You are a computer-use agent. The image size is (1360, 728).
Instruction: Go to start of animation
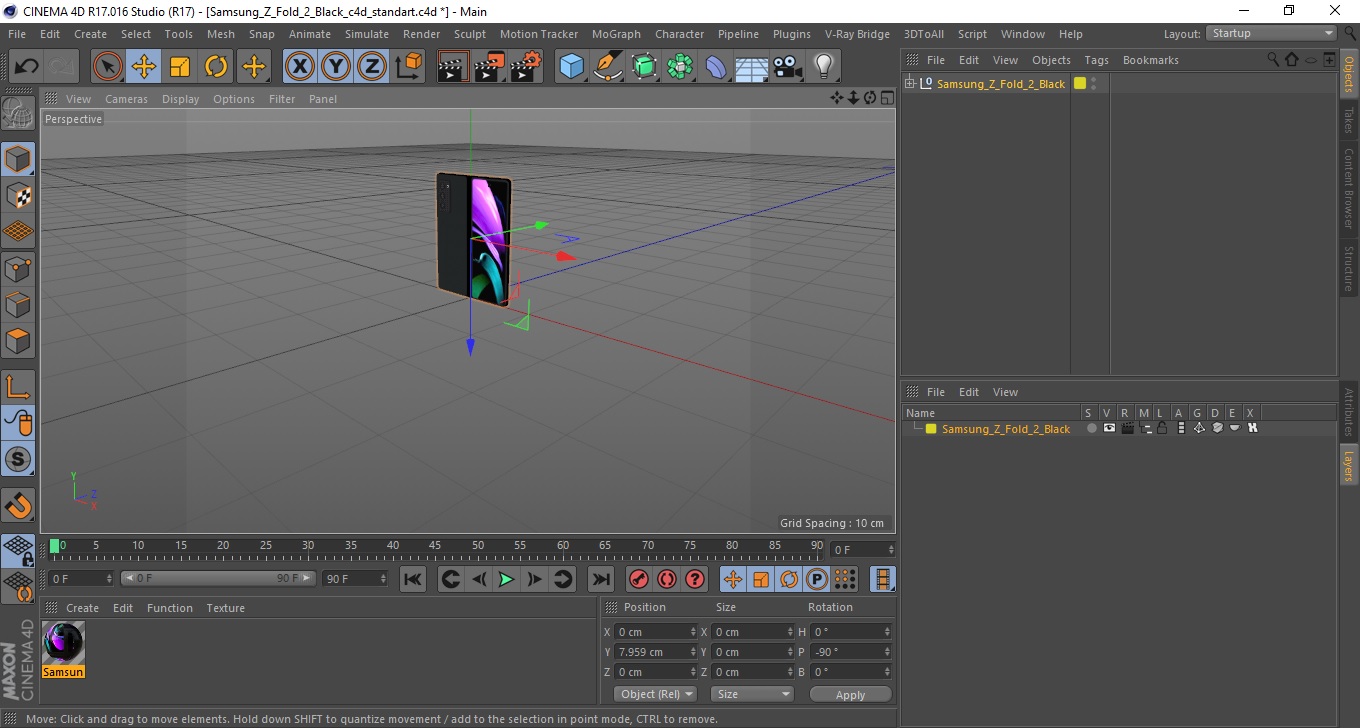[413, 579]
